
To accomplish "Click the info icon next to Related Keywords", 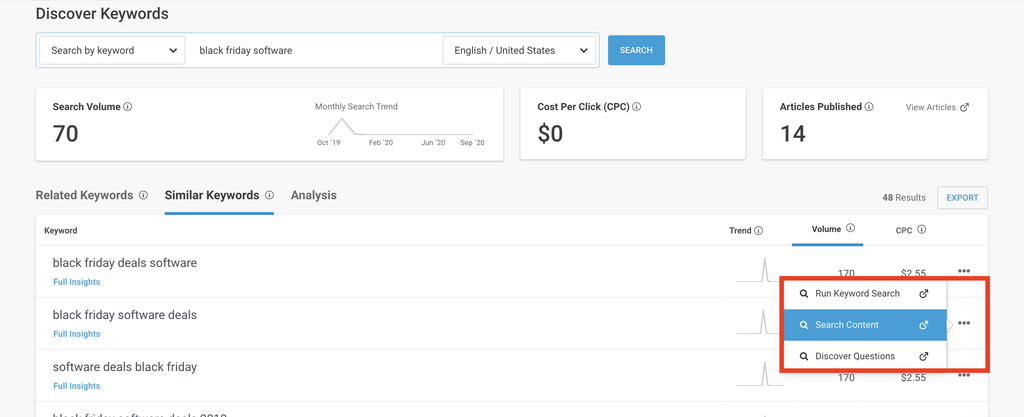I will coord(143,196).
